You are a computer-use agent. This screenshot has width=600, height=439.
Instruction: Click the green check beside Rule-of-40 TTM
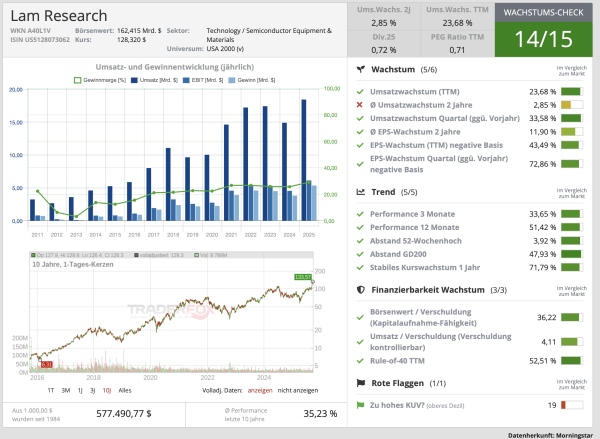click(x=360, y=361)
